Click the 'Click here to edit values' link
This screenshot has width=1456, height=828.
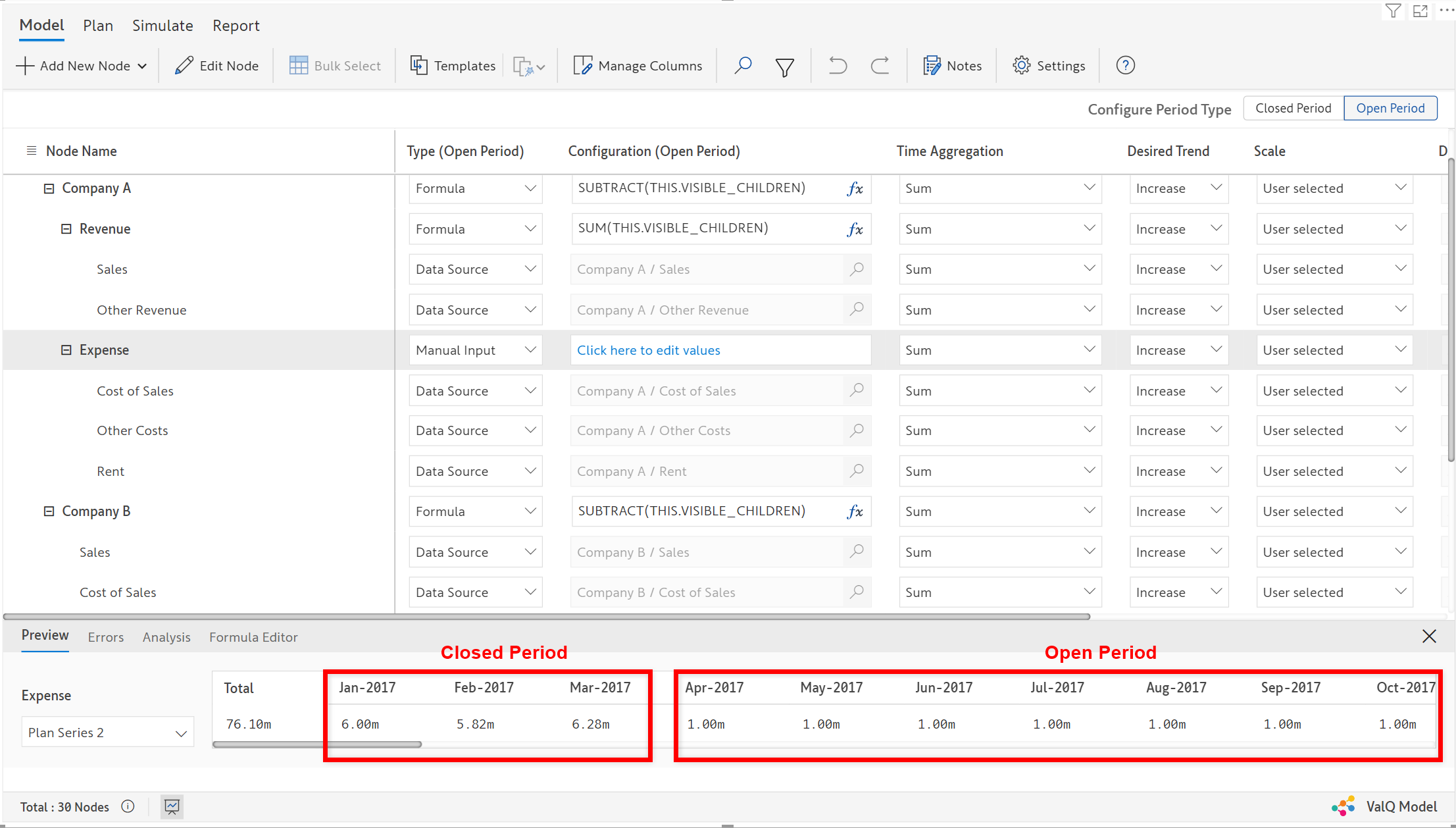(648, 350)
